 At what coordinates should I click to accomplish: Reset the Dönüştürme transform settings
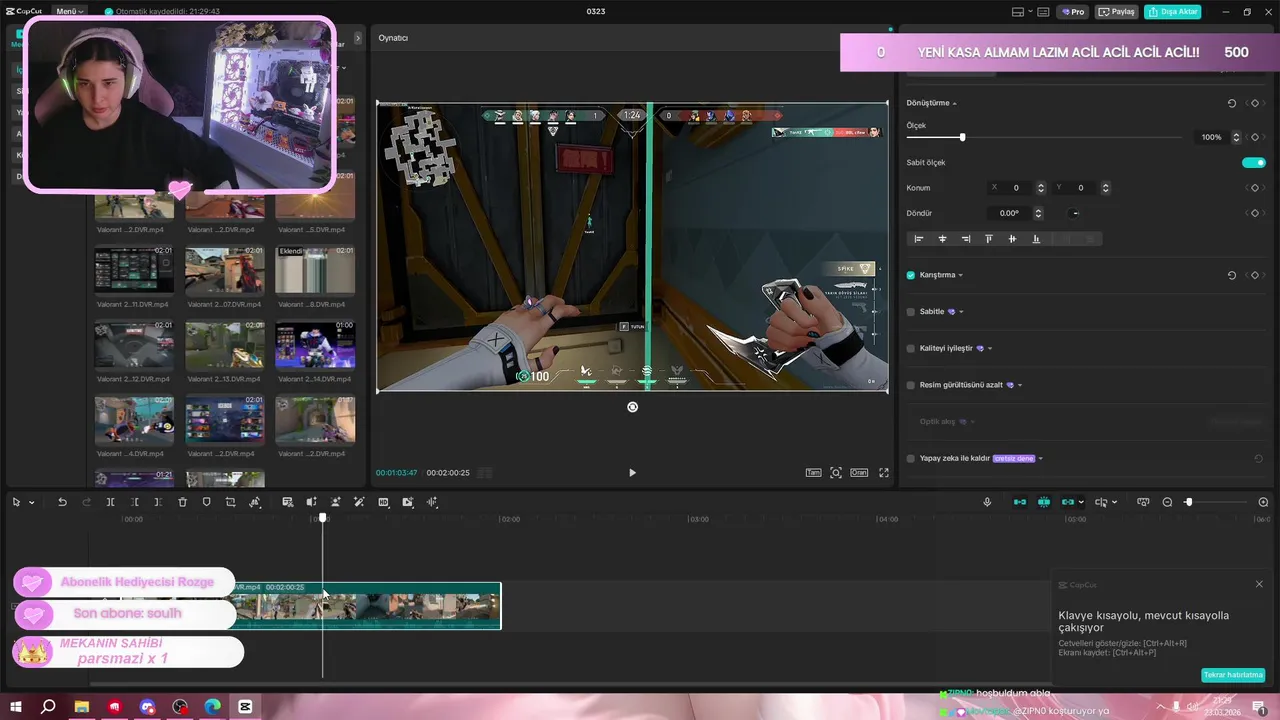pyautogui.click(x=1232, y=103)
